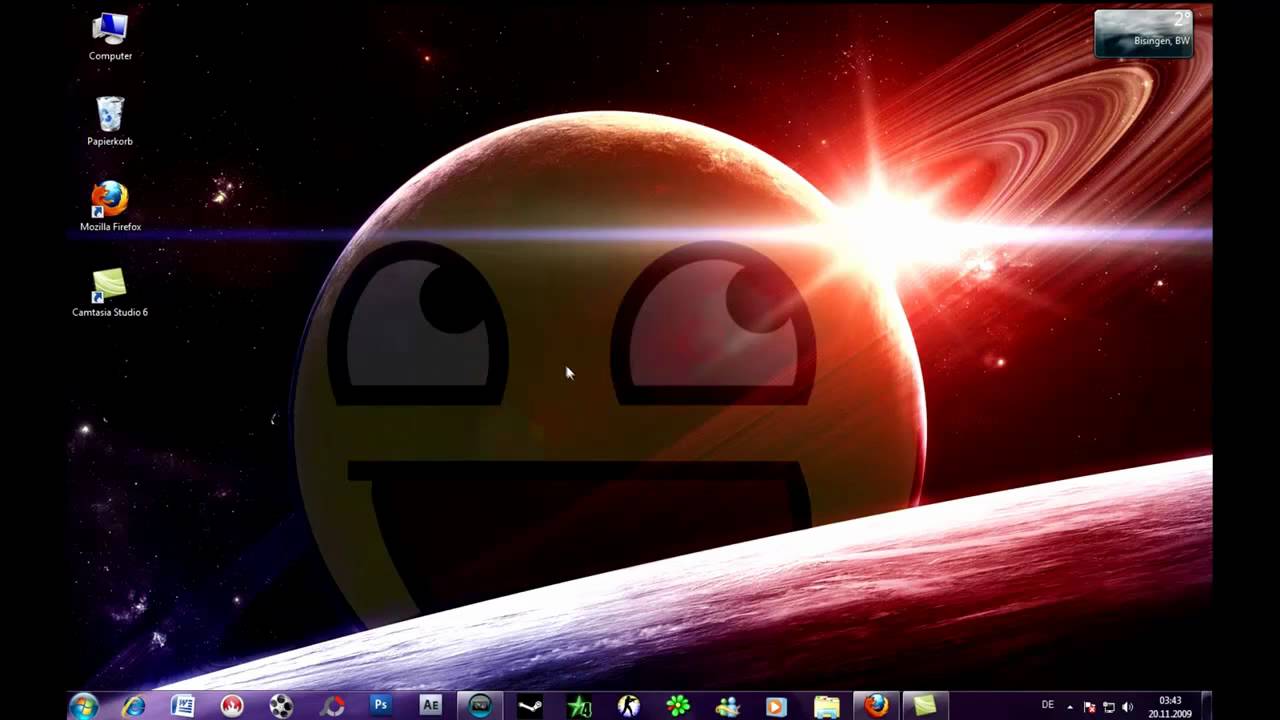Open Internet Explorer from the taskbar
The width and height of the screenshot is (1280, 720).
coord(133,706)
